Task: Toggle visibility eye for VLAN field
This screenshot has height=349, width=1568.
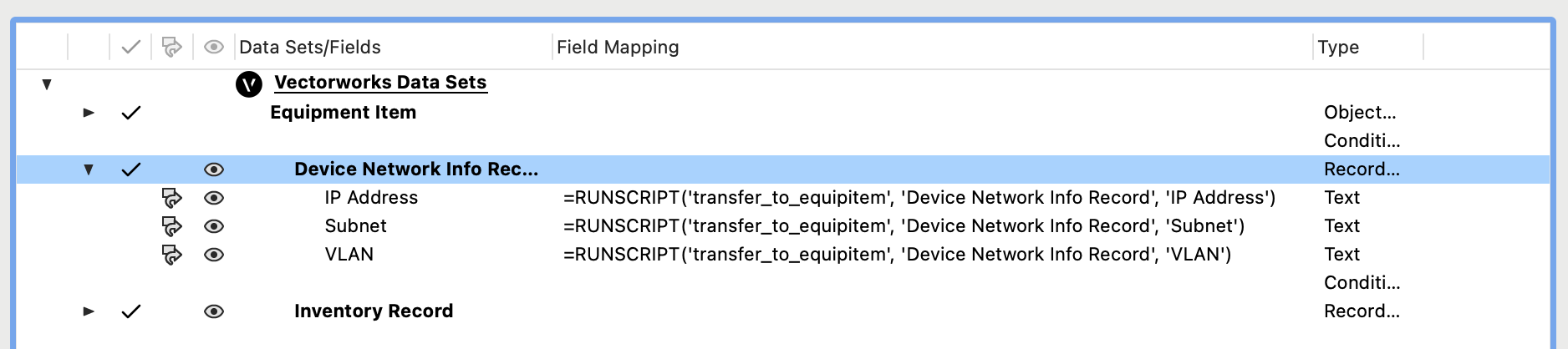Action: (214, 255)
